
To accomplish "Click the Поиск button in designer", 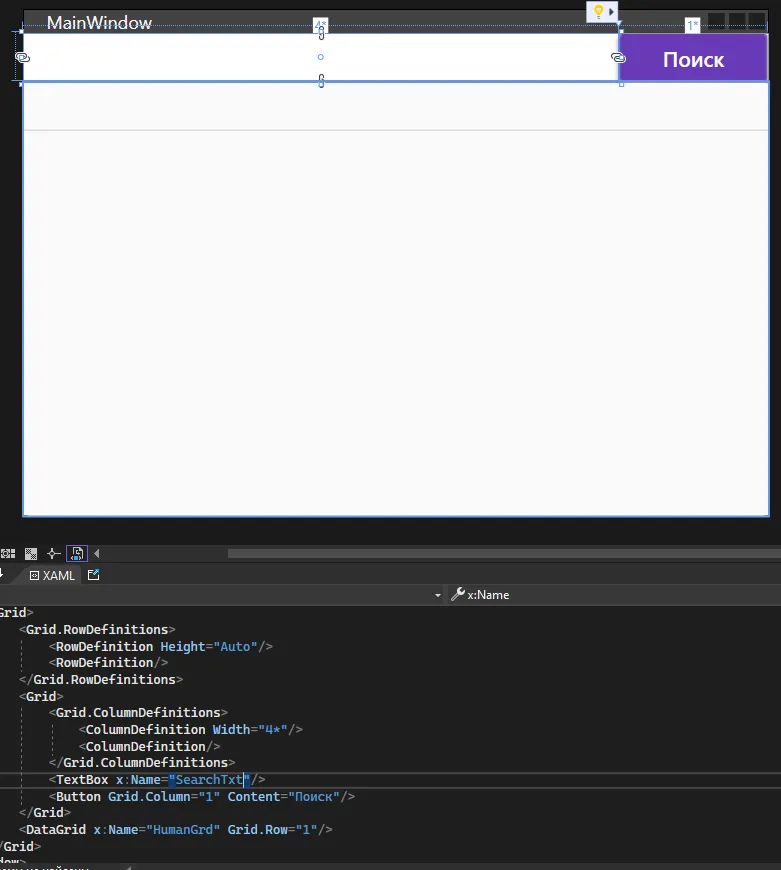I will tap(693, 58).
